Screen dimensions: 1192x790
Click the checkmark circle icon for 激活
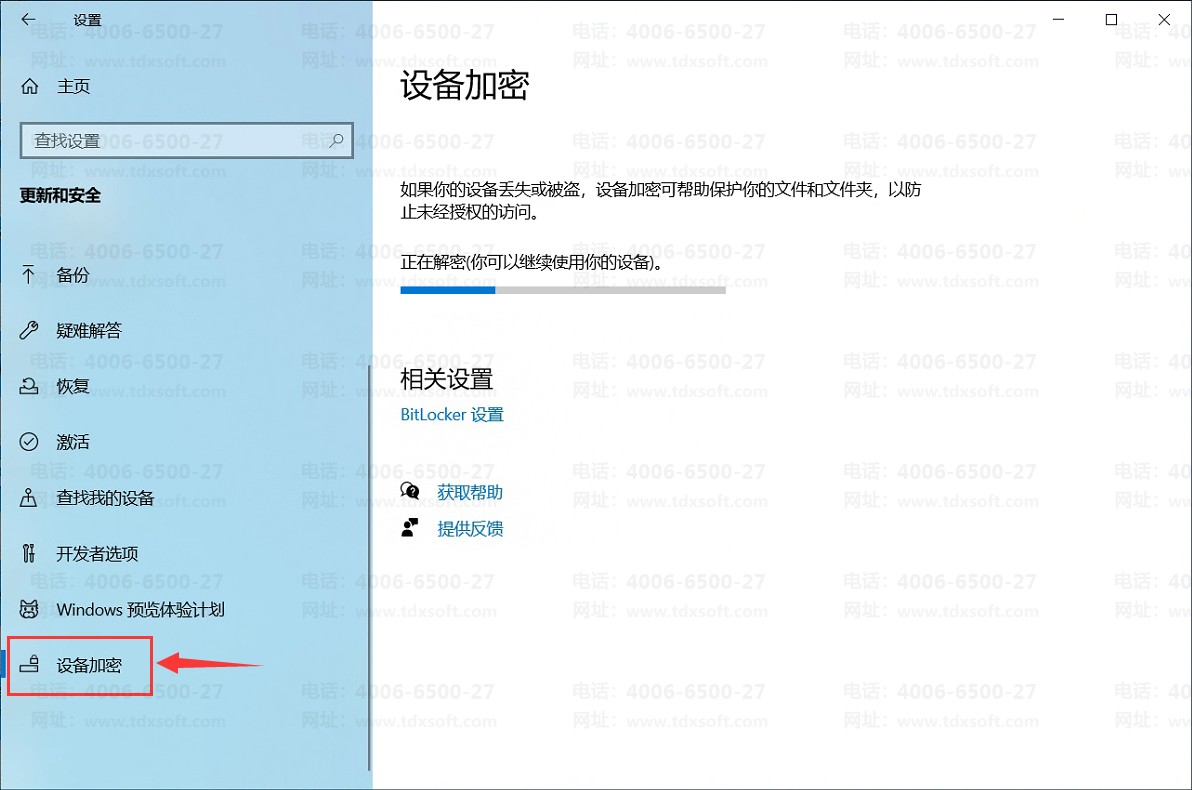pyautogui.click(x=29, y=442)
